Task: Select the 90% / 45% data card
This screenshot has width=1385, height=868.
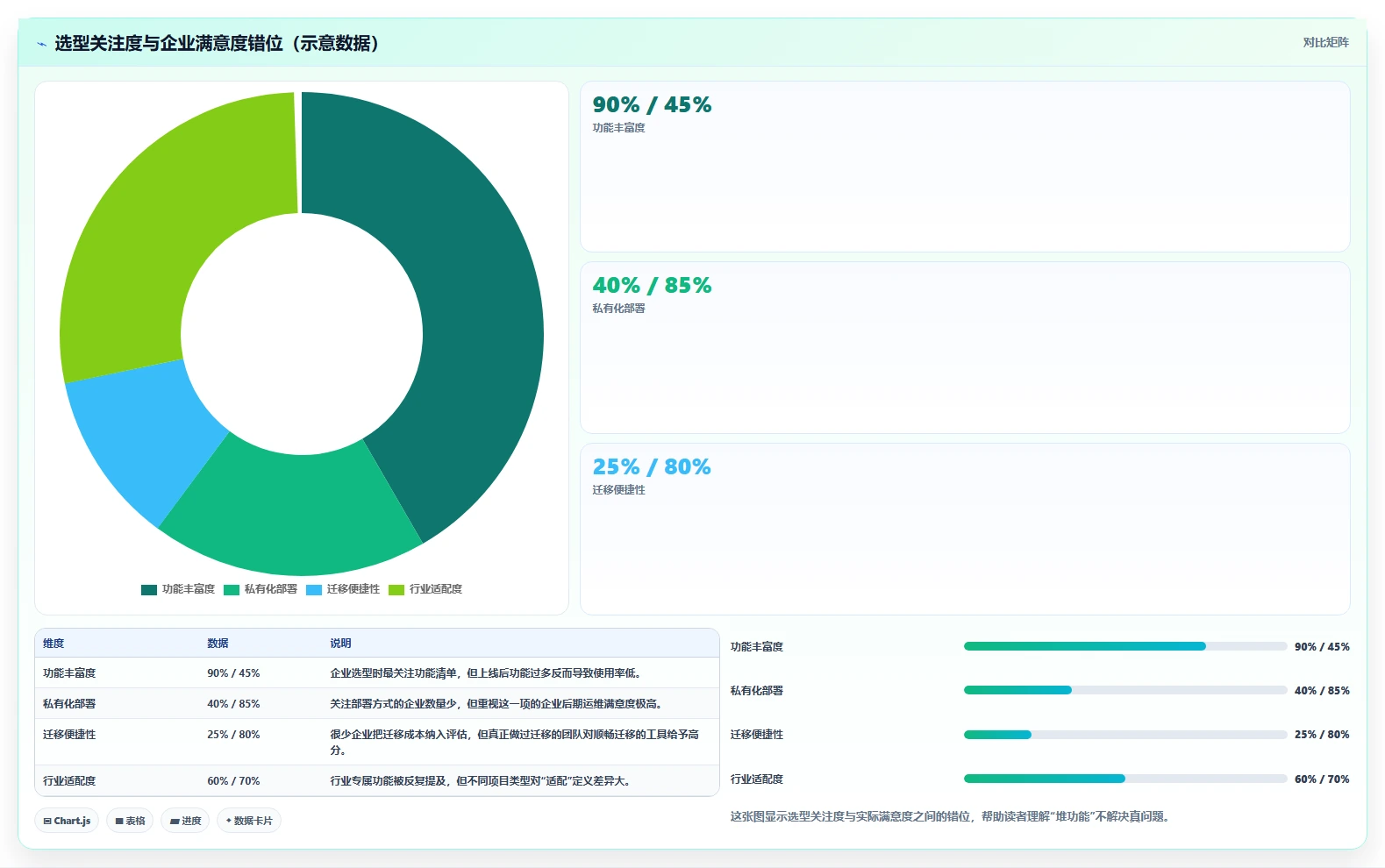Action: tap(965, 167)
